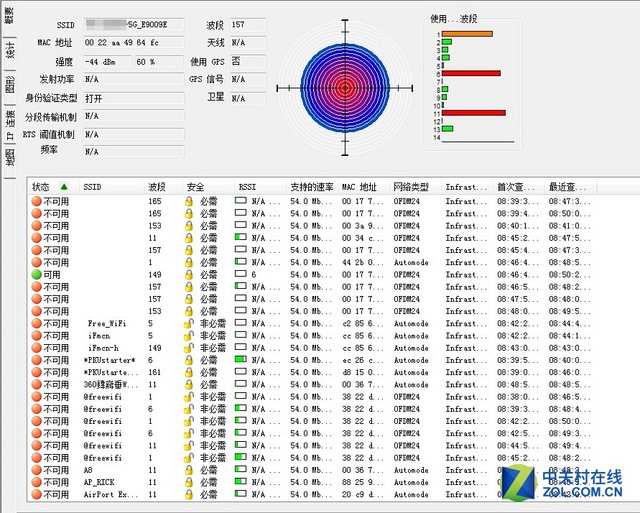Image resolution: width=640 pixels, height=513 pixels.
Task: Open the 图形 graphs tab
Action: 10,84
